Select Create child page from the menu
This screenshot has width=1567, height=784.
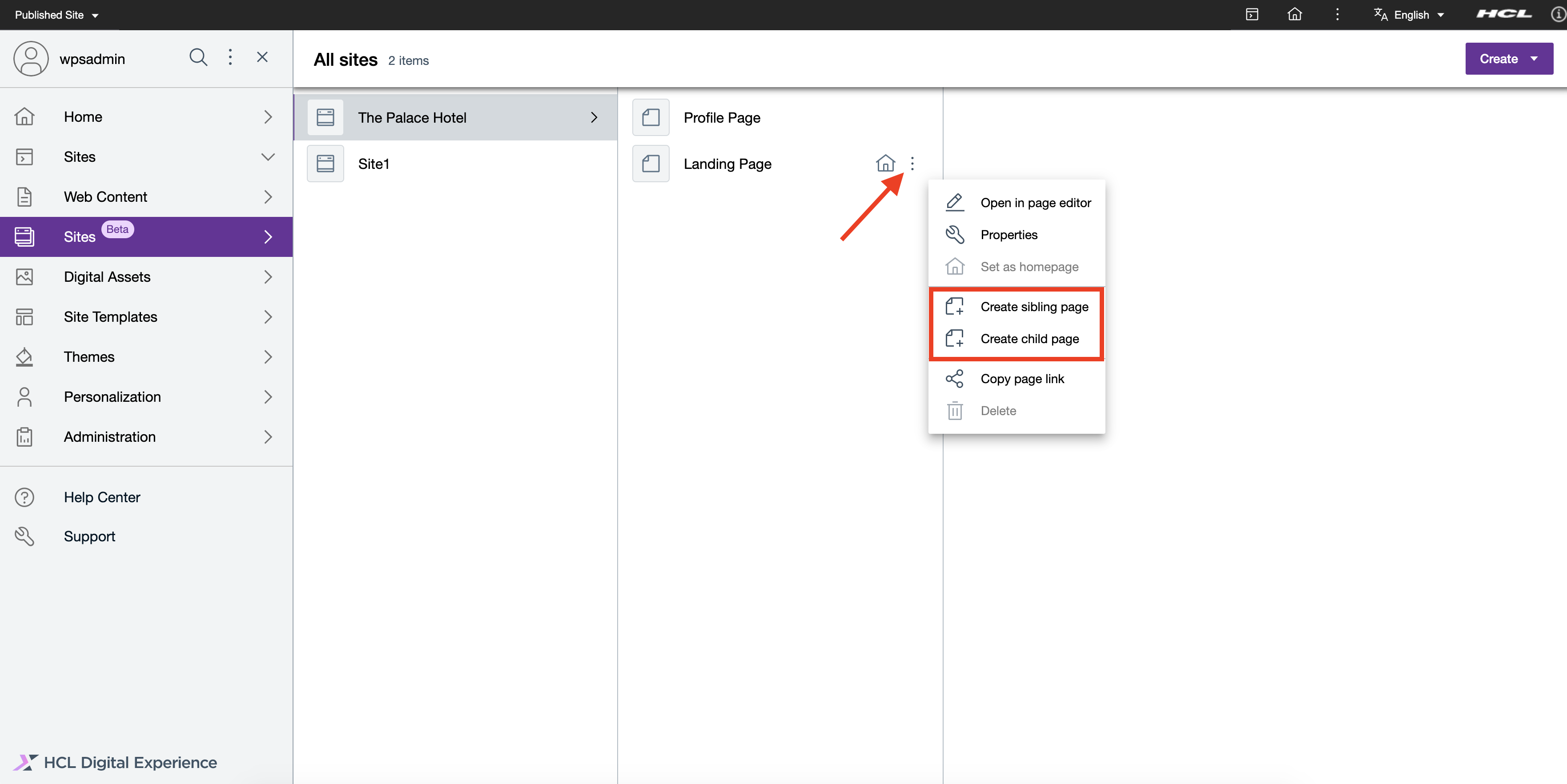coord(1029,339)
